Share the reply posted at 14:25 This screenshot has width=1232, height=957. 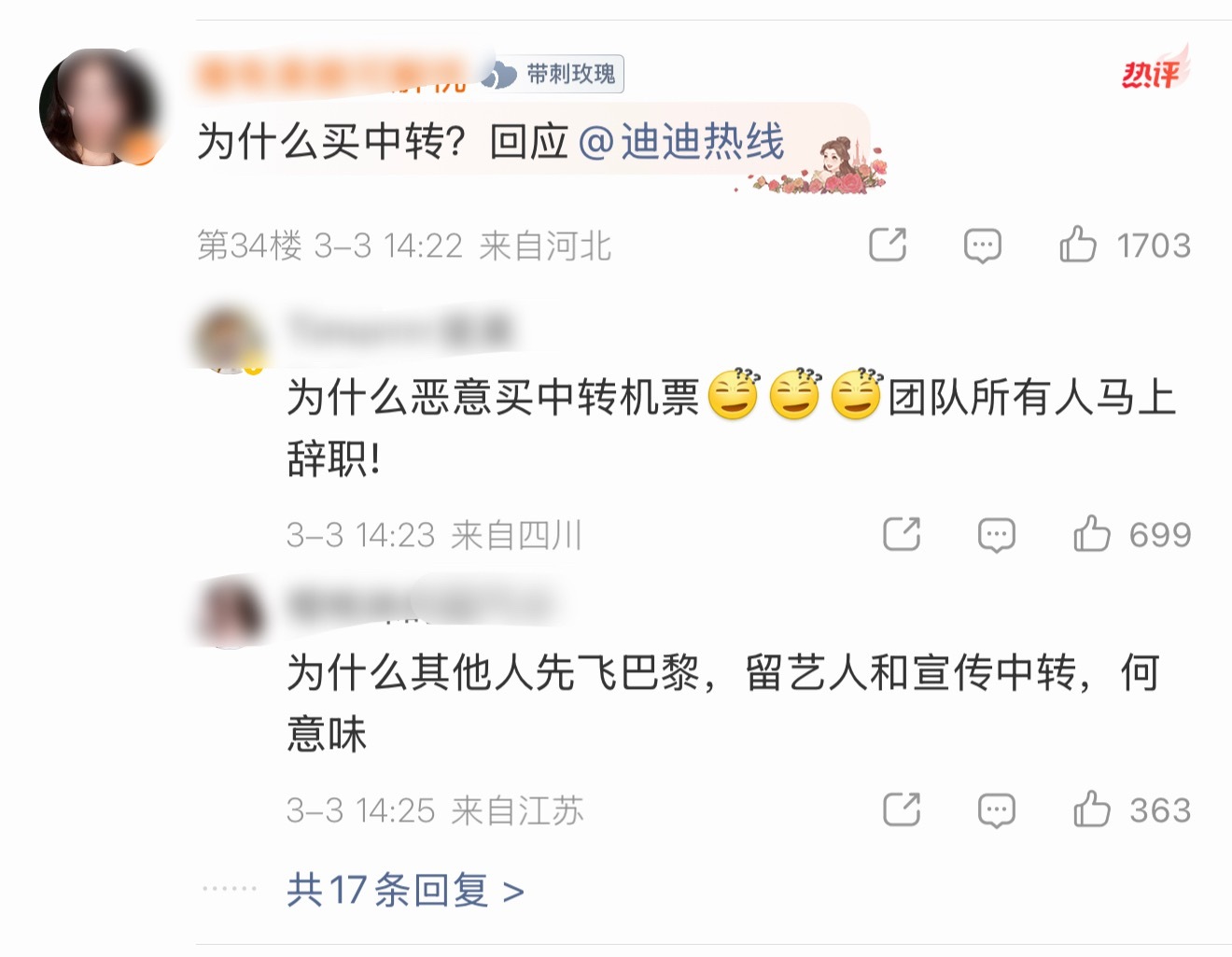point(902,809)
